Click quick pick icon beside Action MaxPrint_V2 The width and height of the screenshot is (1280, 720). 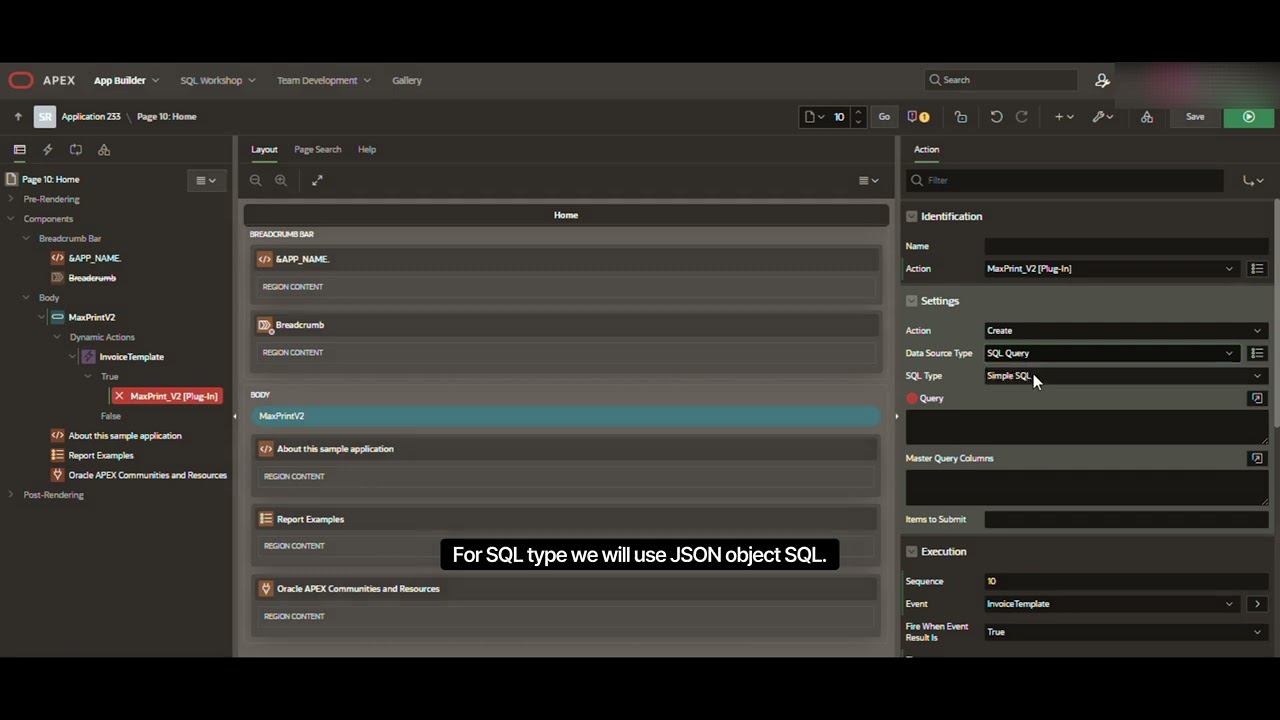[x=1257, y=269]
